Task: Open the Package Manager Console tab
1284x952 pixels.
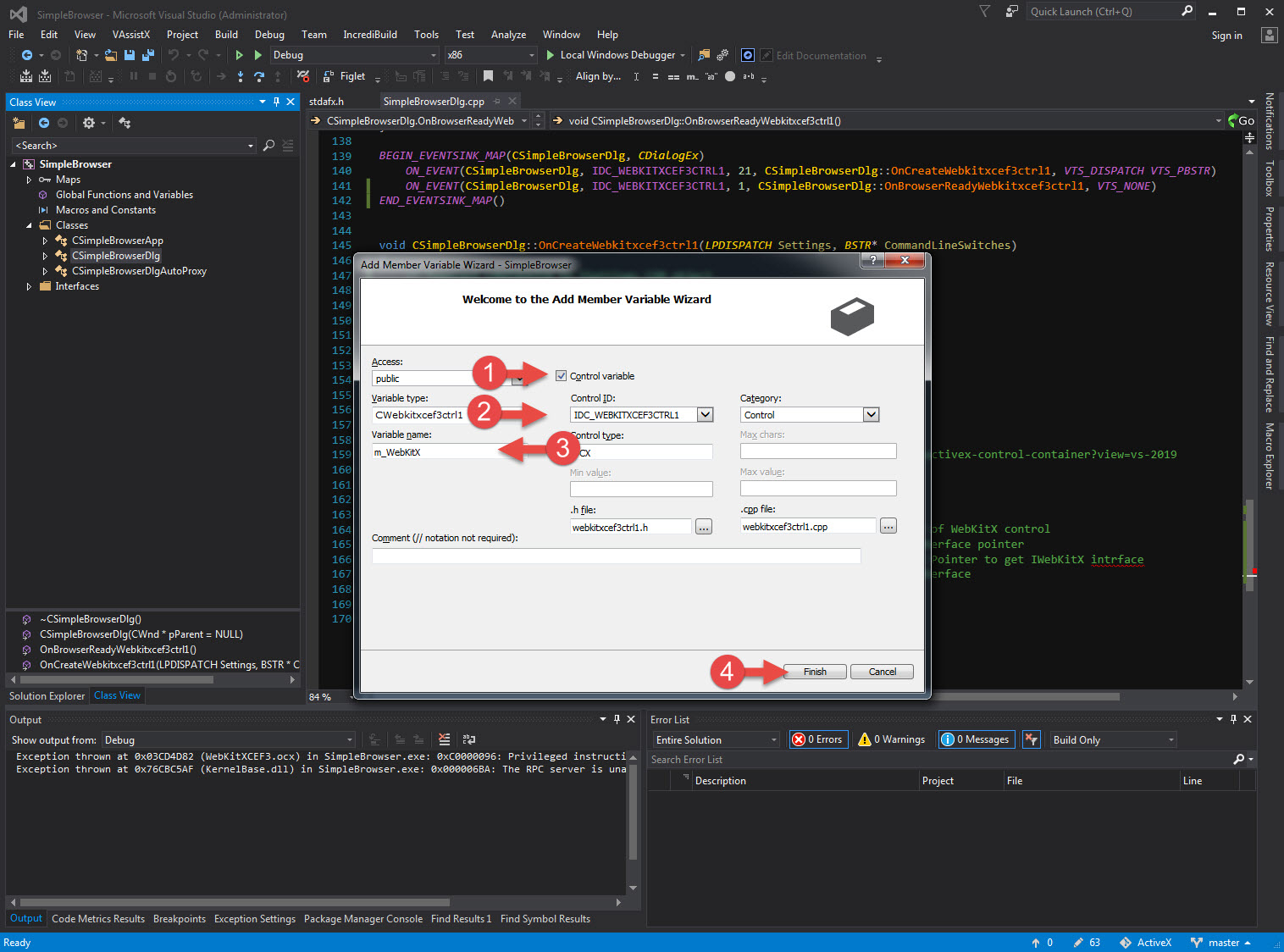Action: (x=363, y=919)
